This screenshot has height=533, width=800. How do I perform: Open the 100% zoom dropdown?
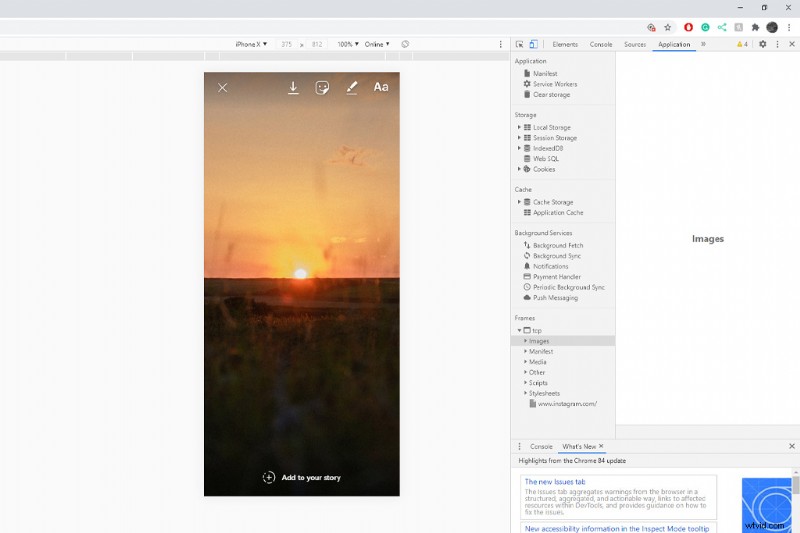tap(348, 44)
